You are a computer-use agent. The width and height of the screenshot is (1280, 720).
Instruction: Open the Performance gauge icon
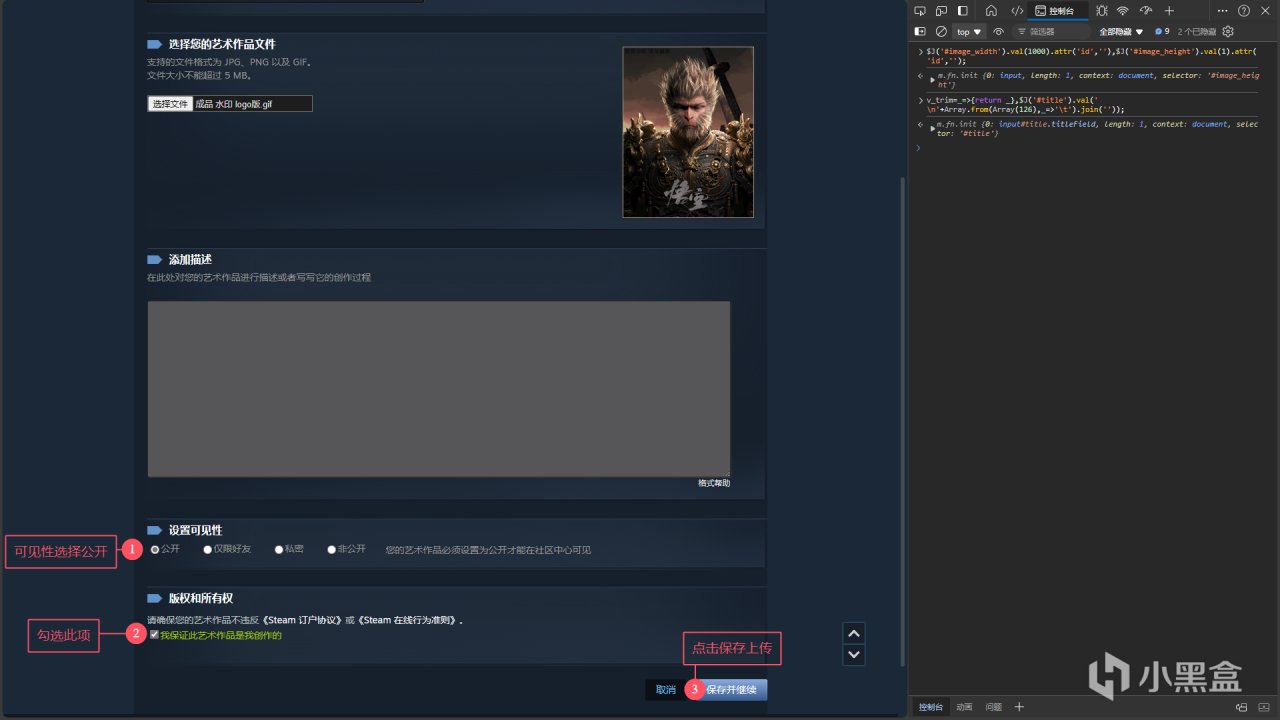point(1145,11)
